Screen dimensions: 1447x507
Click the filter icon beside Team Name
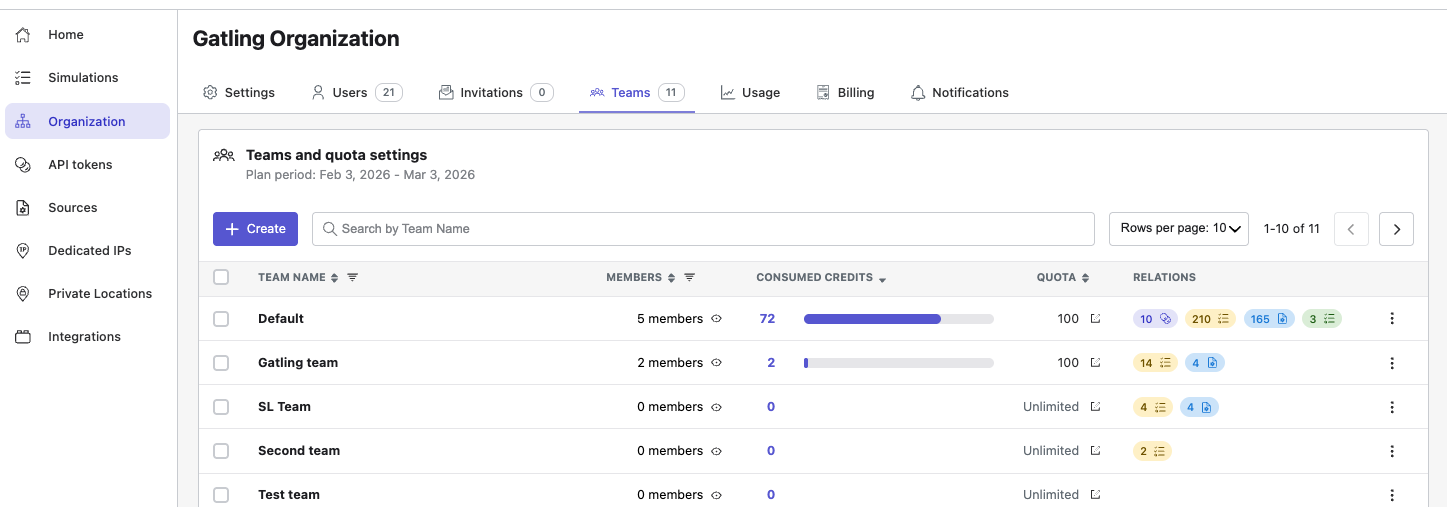(352, 277)
